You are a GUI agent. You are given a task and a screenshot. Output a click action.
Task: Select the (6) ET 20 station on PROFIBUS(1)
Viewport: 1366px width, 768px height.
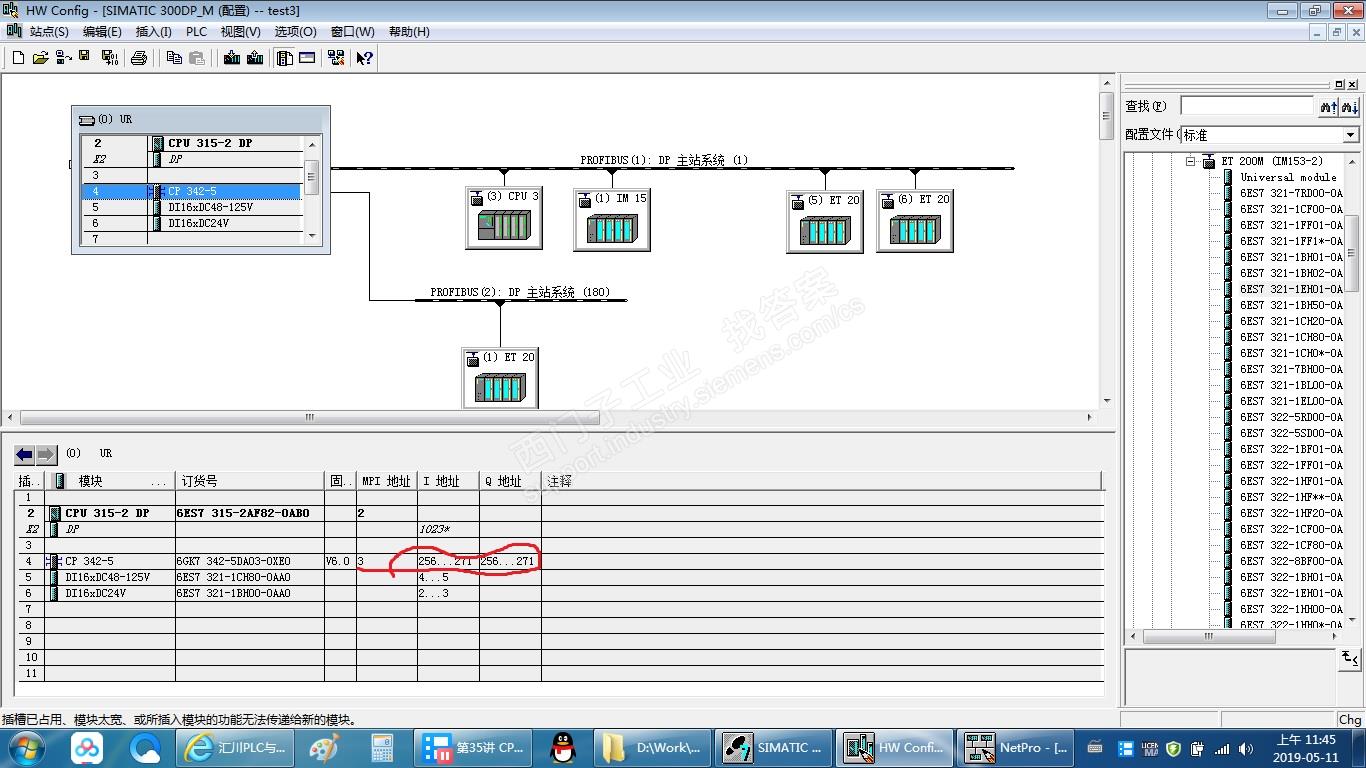click(915, 220)
